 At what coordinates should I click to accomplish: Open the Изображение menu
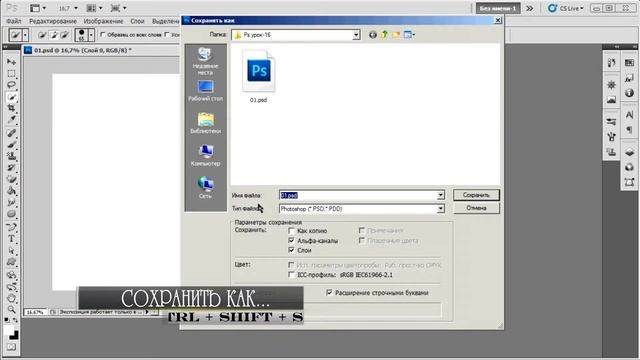tap(103, 21)
